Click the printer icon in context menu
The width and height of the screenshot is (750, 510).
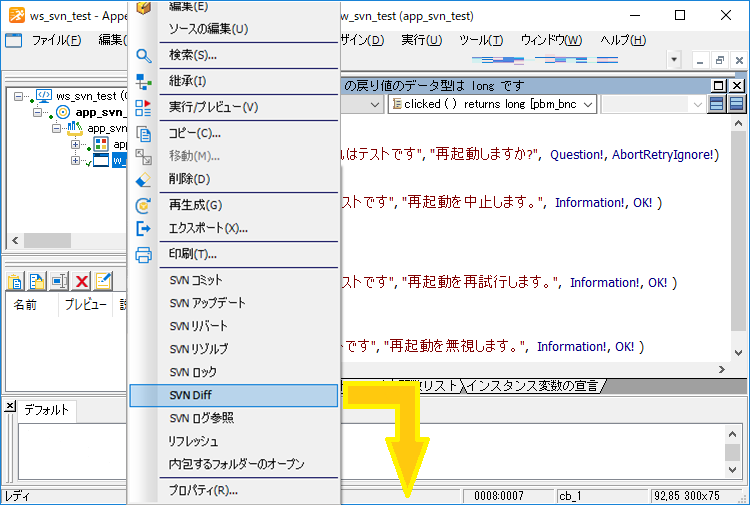(143, 255)
